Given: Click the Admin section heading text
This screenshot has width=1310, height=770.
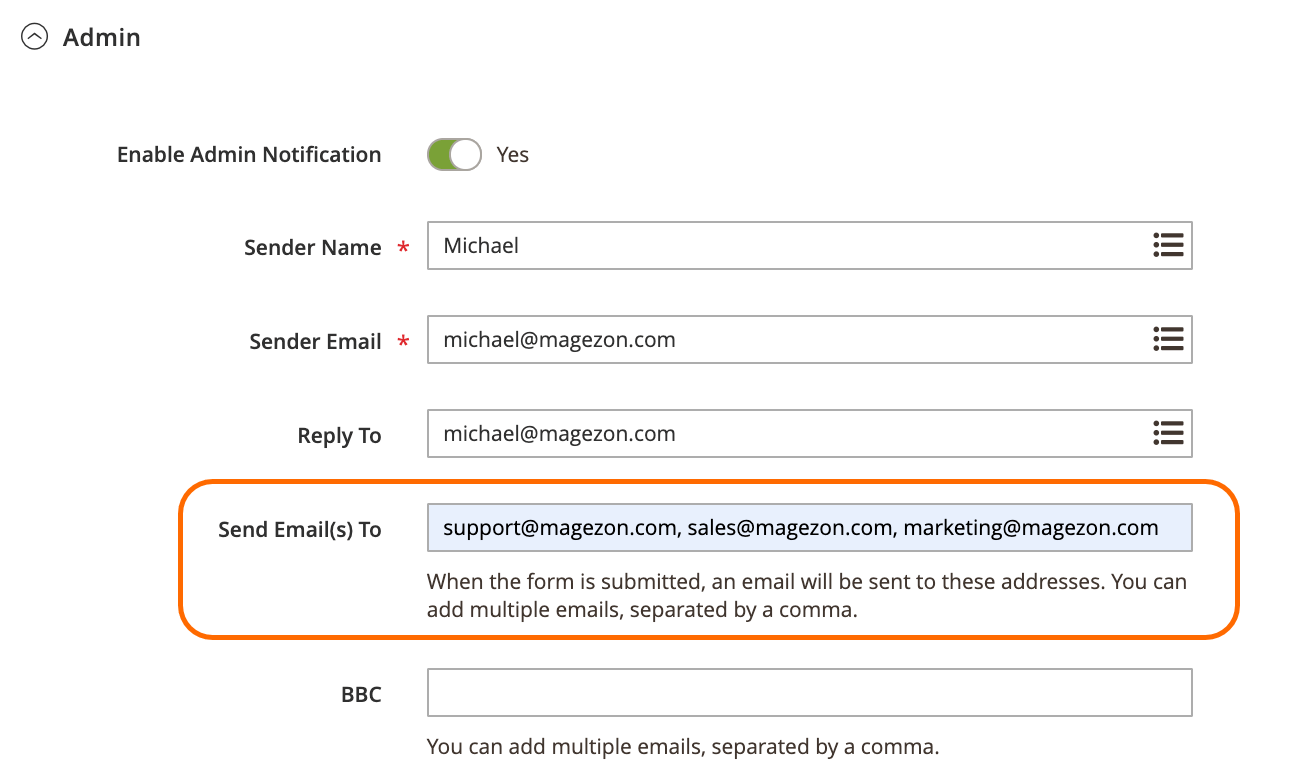Looking at the screenshot, I should pos(102,38).
